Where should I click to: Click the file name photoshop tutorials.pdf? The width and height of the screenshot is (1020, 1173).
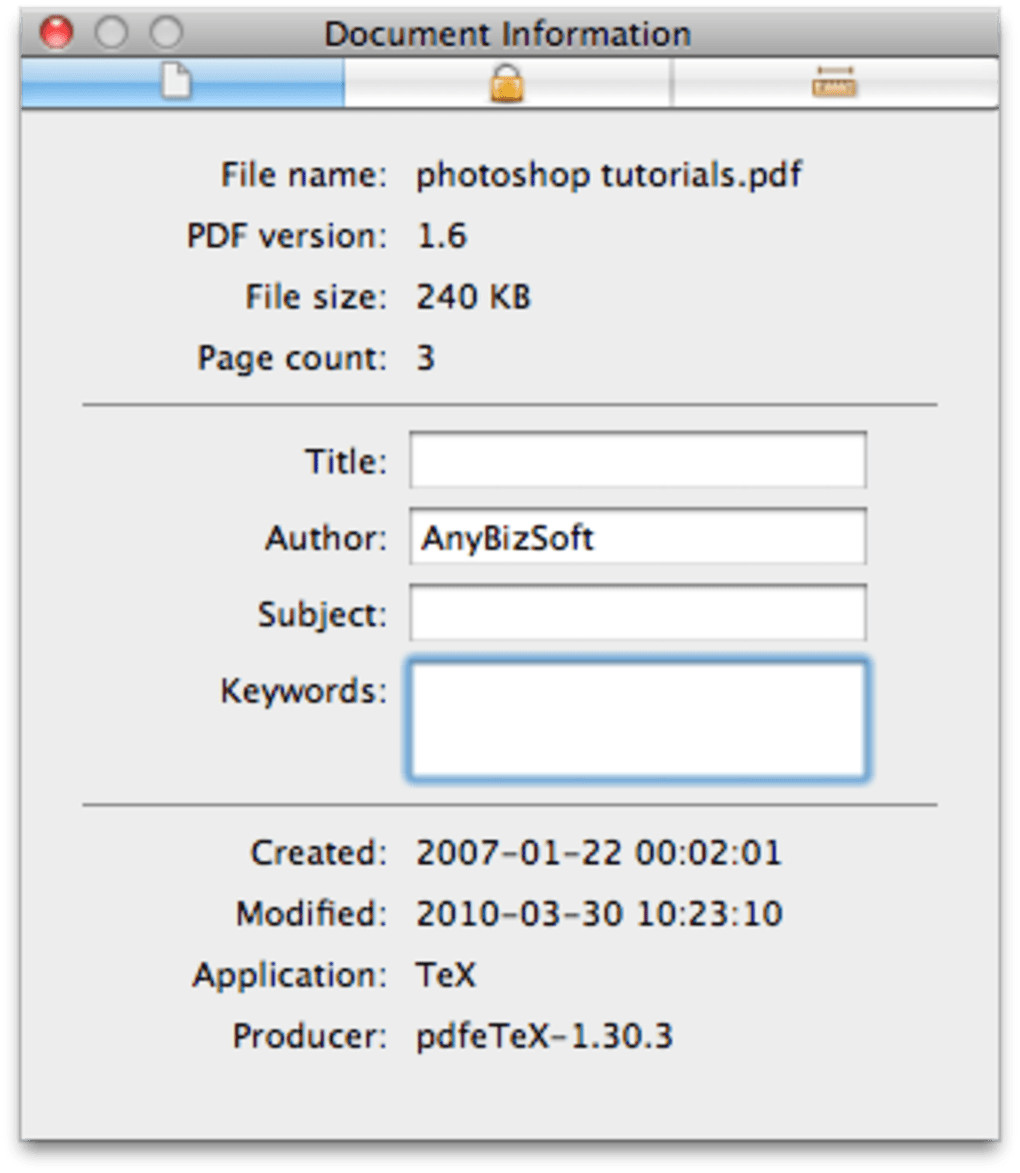pos(609,176)
